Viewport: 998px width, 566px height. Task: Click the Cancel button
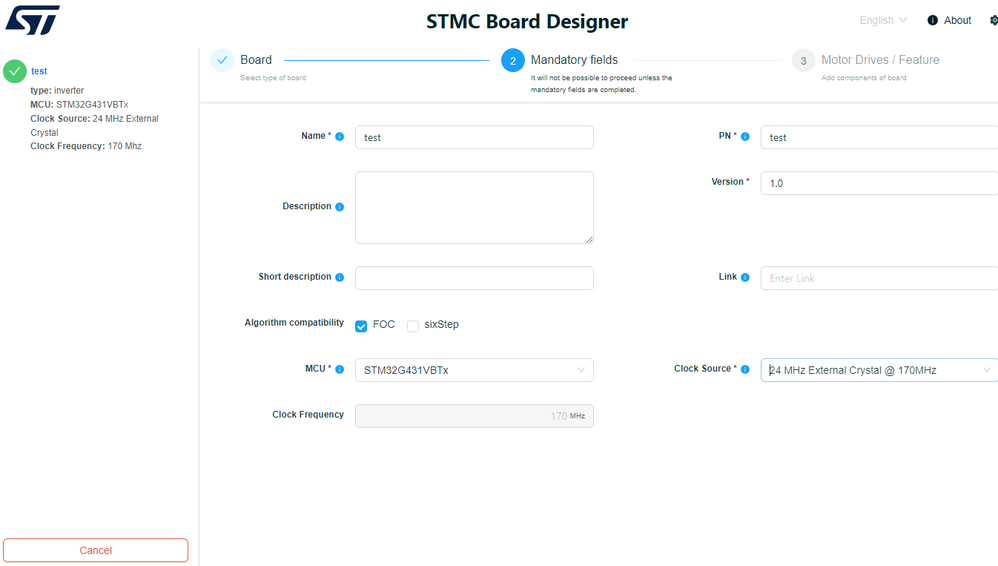[95, 550]
